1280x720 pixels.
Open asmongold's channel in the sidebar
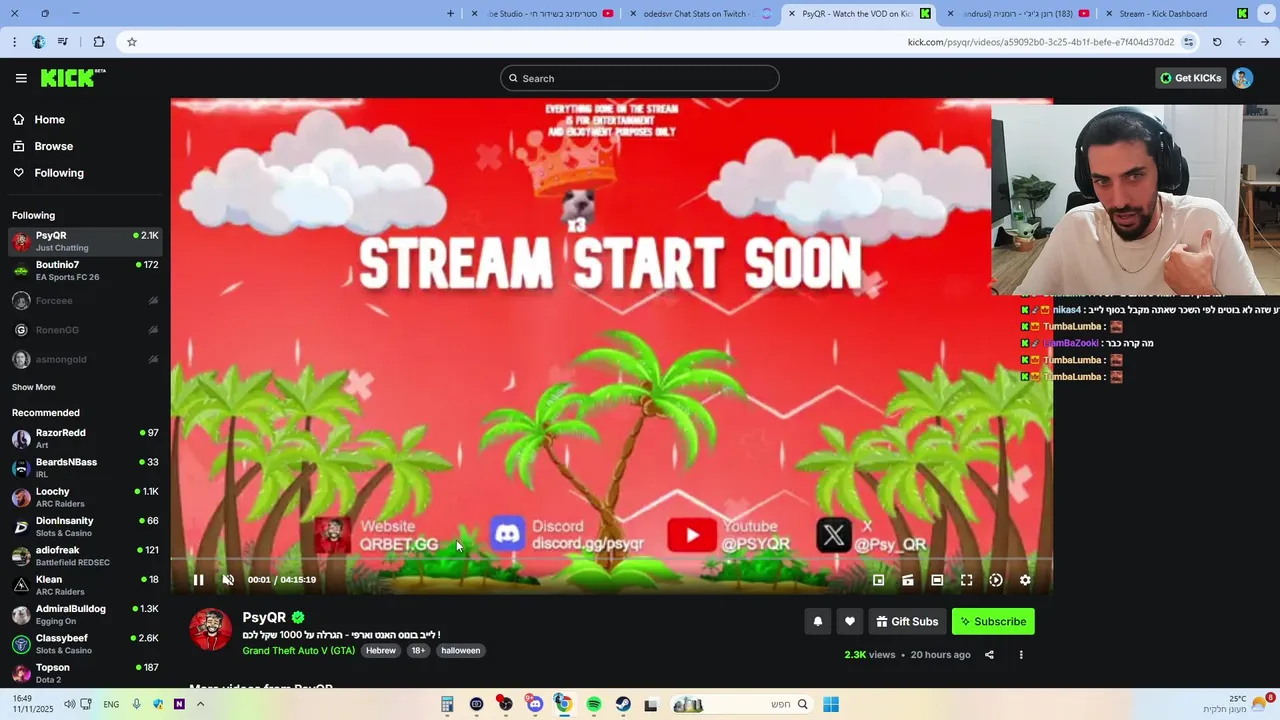click(x=85, y=359)
